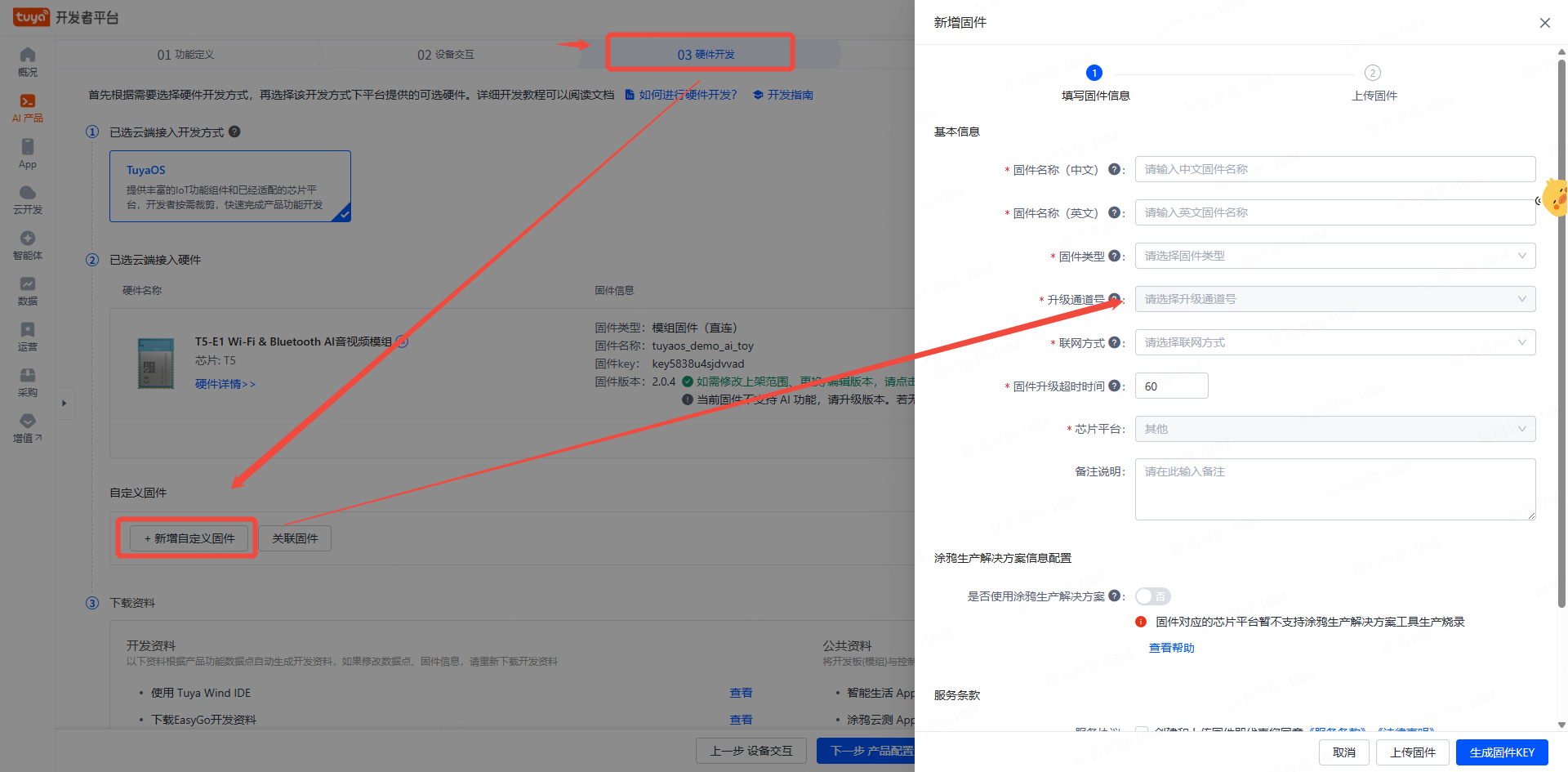Click the floating mascot assistant icon
1568x772 pixels.
point(1555,198)
